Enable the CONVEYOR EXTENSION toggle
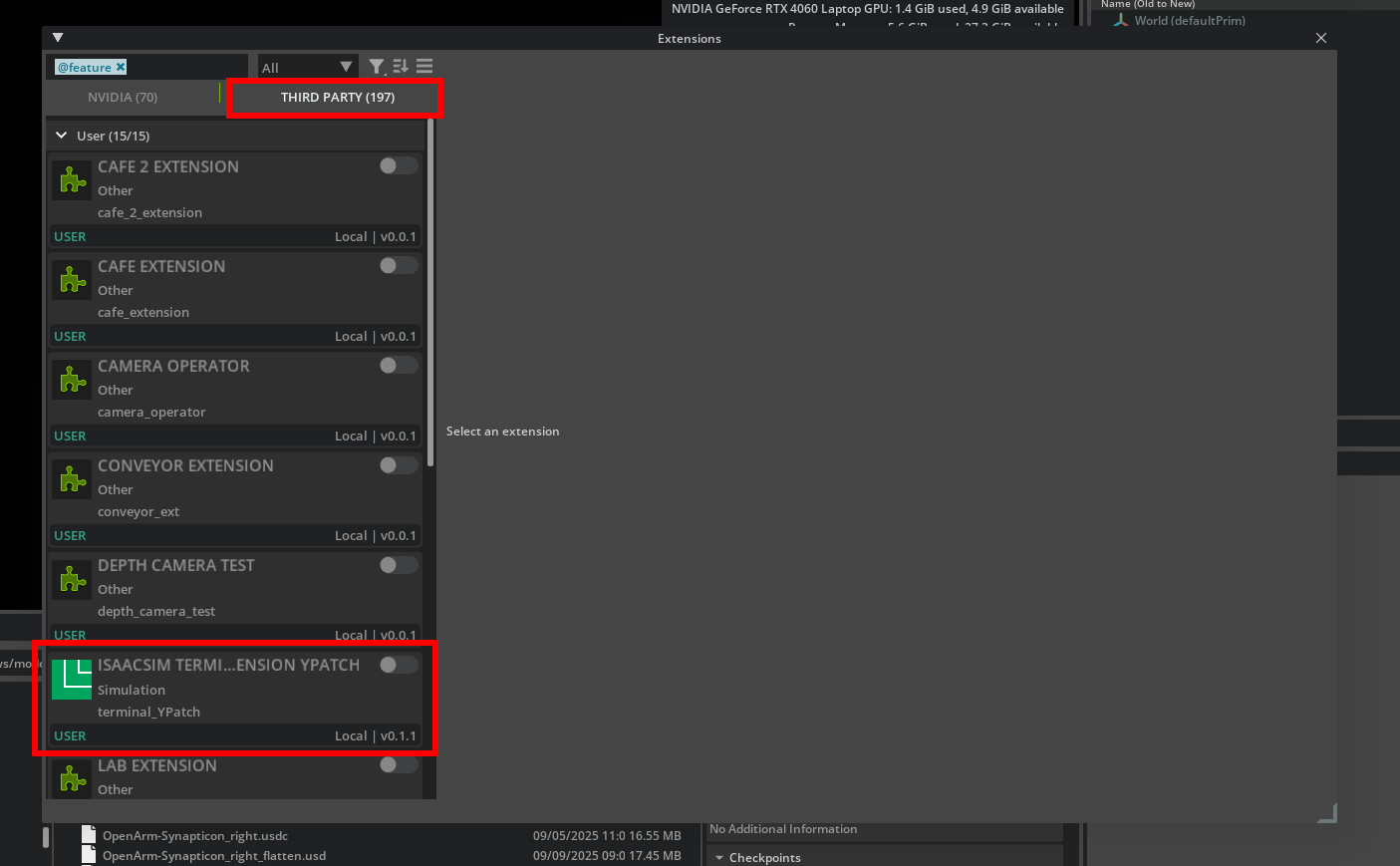The image size is (1400, 866). coord(398,465)
